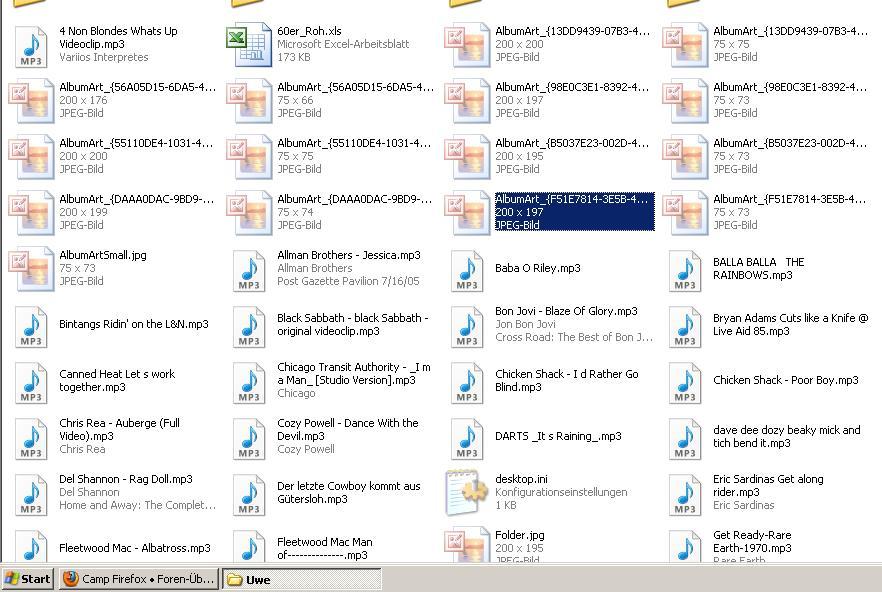882x592 pixels.
Task: Click the Allman Brothers - Jessica.mp3 icon
Action: point(249,271)
